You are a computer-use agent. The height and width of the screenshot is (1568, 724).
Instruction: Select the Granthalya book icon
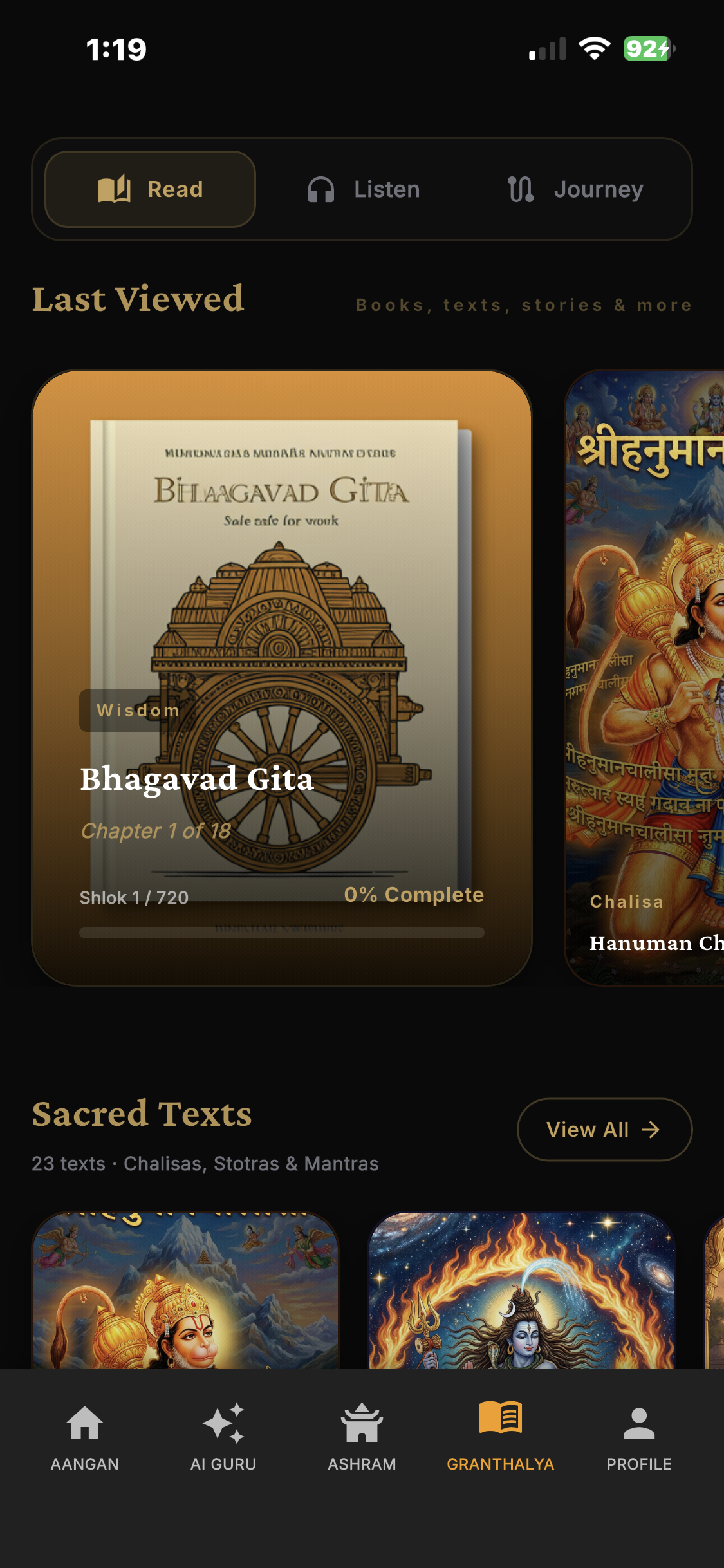tap(501, 1417)
